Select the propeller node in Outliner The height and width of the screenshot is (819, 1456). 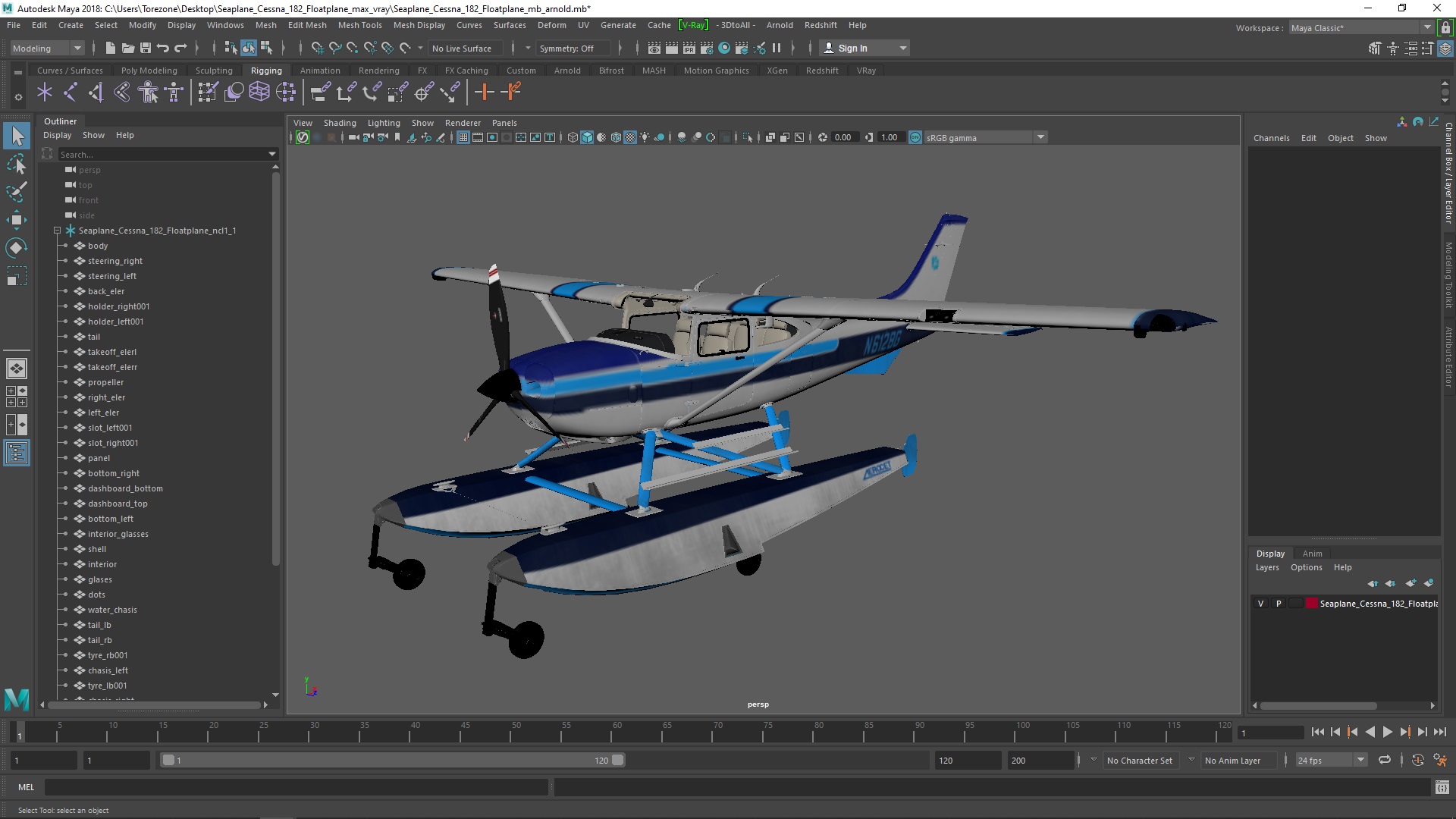click(x=105, y=382)
